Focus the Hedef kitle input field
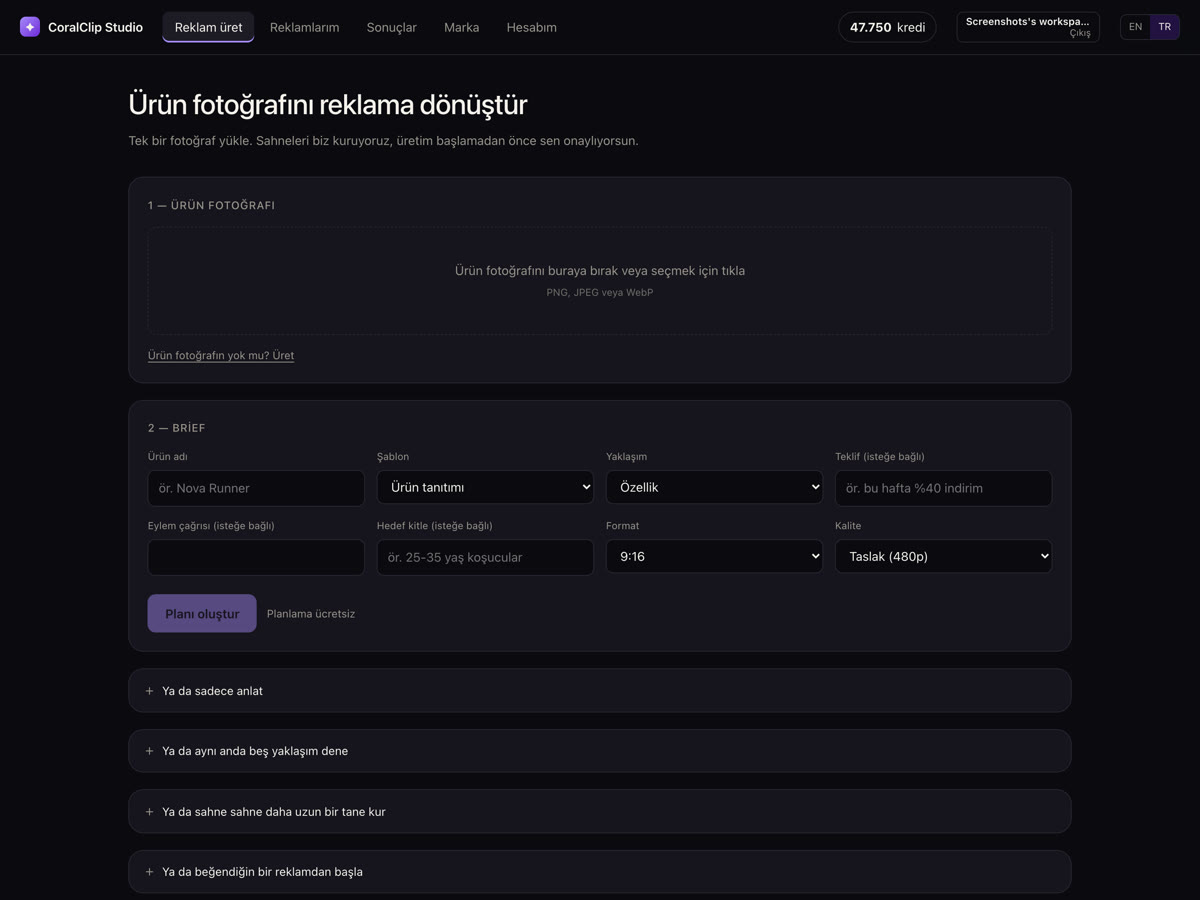 click(x=485, y=557)
